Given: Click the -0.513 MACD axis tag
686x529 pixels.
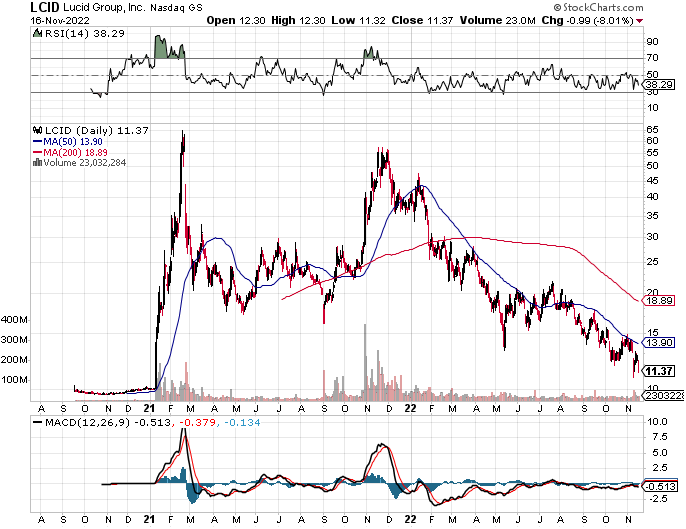Looking at the screenshot, I should [660, 487].
